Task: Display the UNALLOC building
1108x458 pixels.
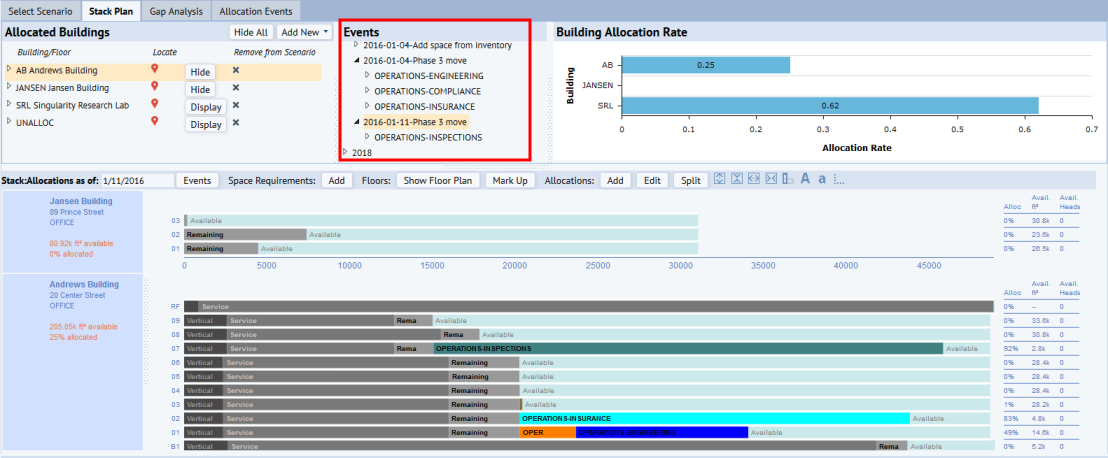Action: 206,124
